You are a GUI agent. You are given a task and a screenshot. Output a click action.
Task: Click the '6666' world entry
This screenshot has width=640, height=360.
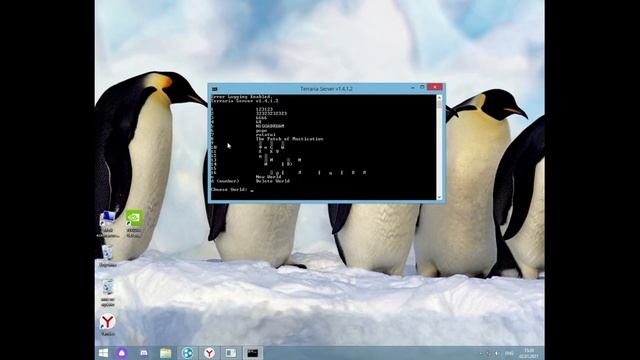click(x=261, y=118)
